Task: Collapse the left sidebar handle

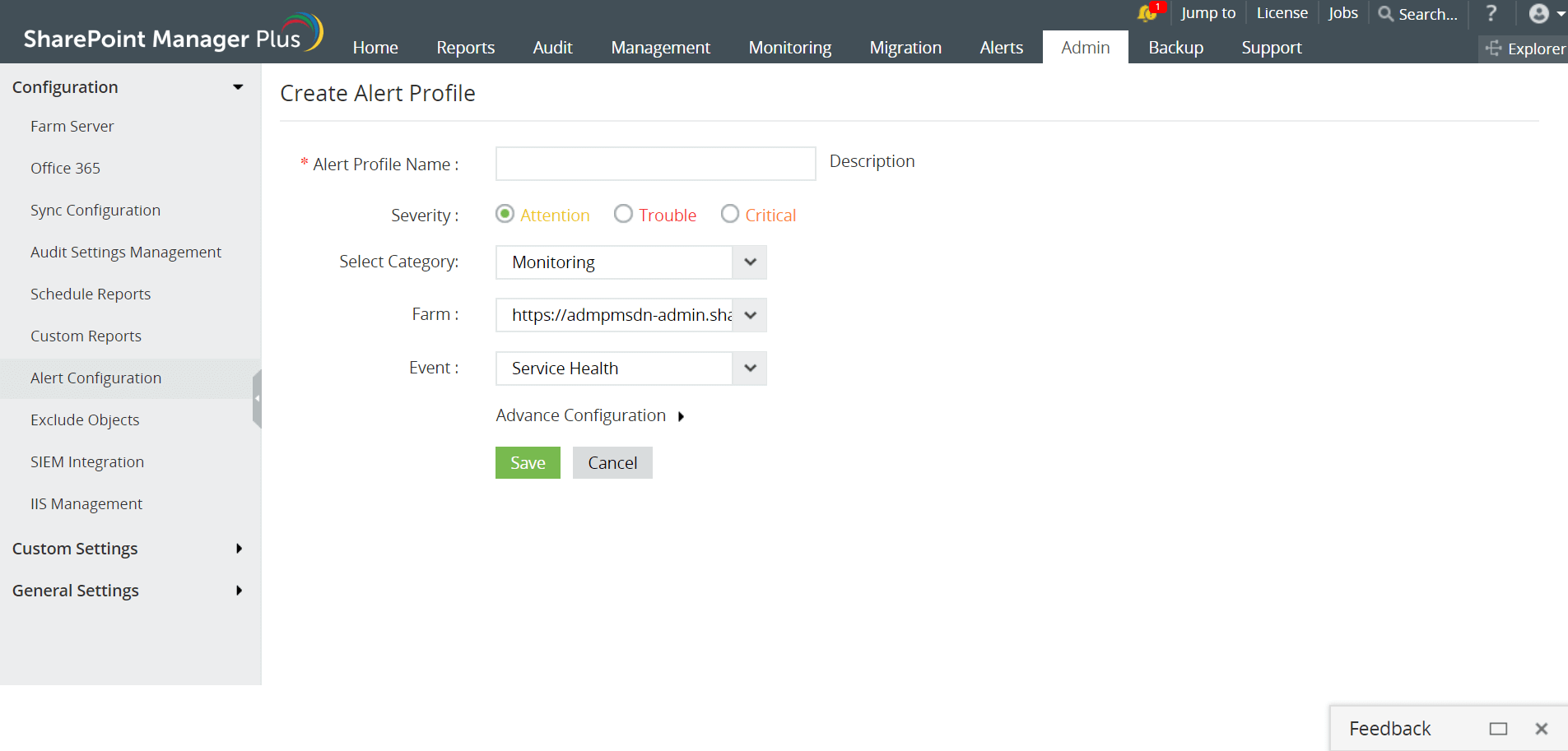Action: click(x=257, y=399)
